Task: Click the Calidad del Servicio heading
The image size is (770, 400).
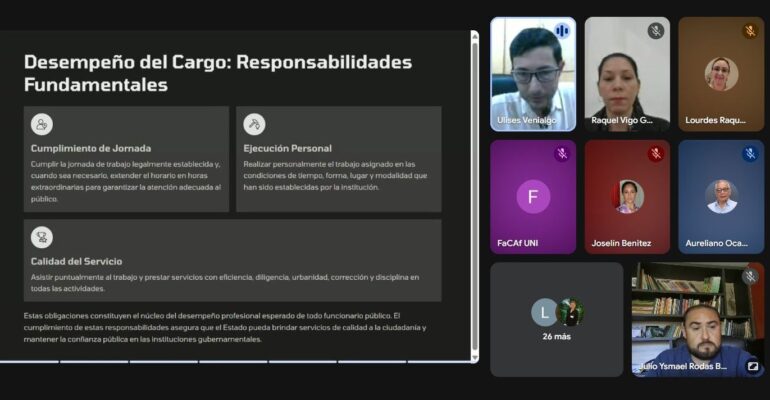Action: pyautogui.click(x=77, y=262)
